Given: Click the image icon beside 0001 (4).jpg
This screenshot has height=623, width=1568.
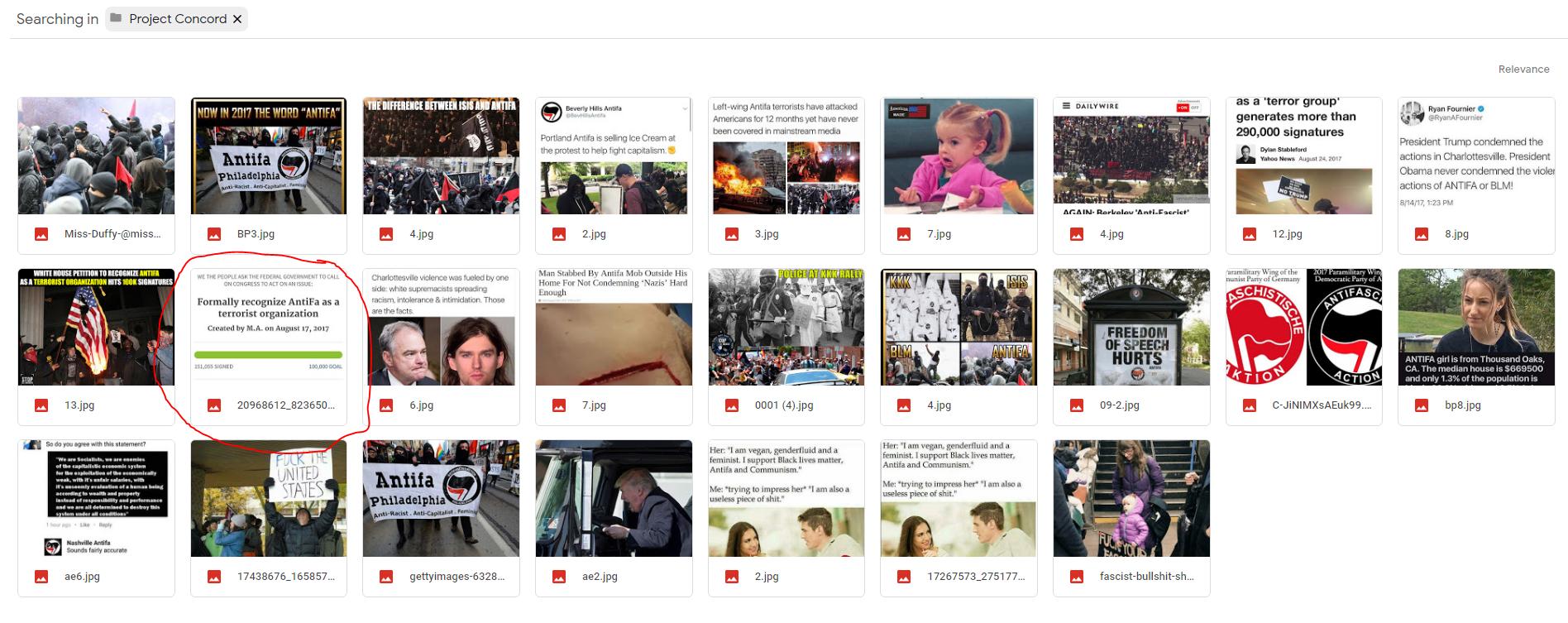Looking at the screenshot, I should pyautogui.click(x=732, y=405).
